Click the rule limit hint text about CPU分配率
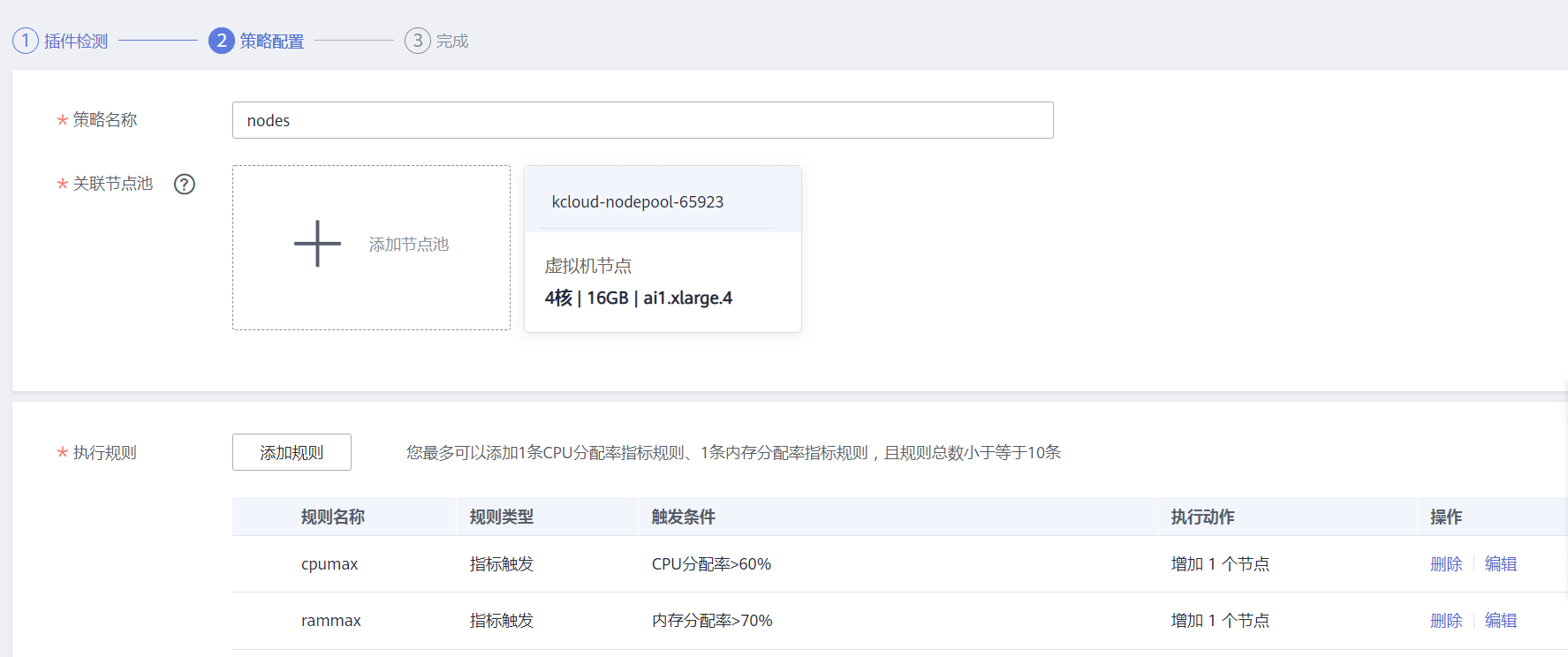The width and height of the screenshot is (1568, 657). [x=733, y=453]
